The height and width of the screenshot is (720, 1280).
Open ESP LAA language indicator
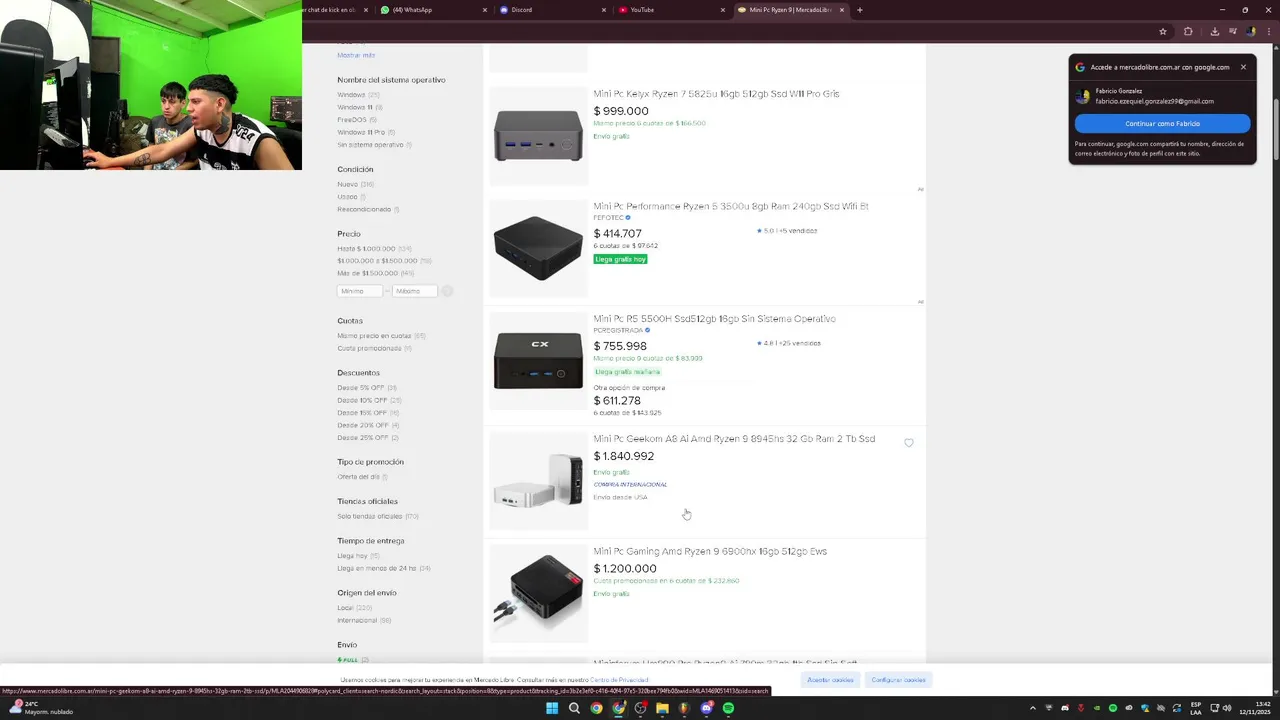pos(1196,708)
